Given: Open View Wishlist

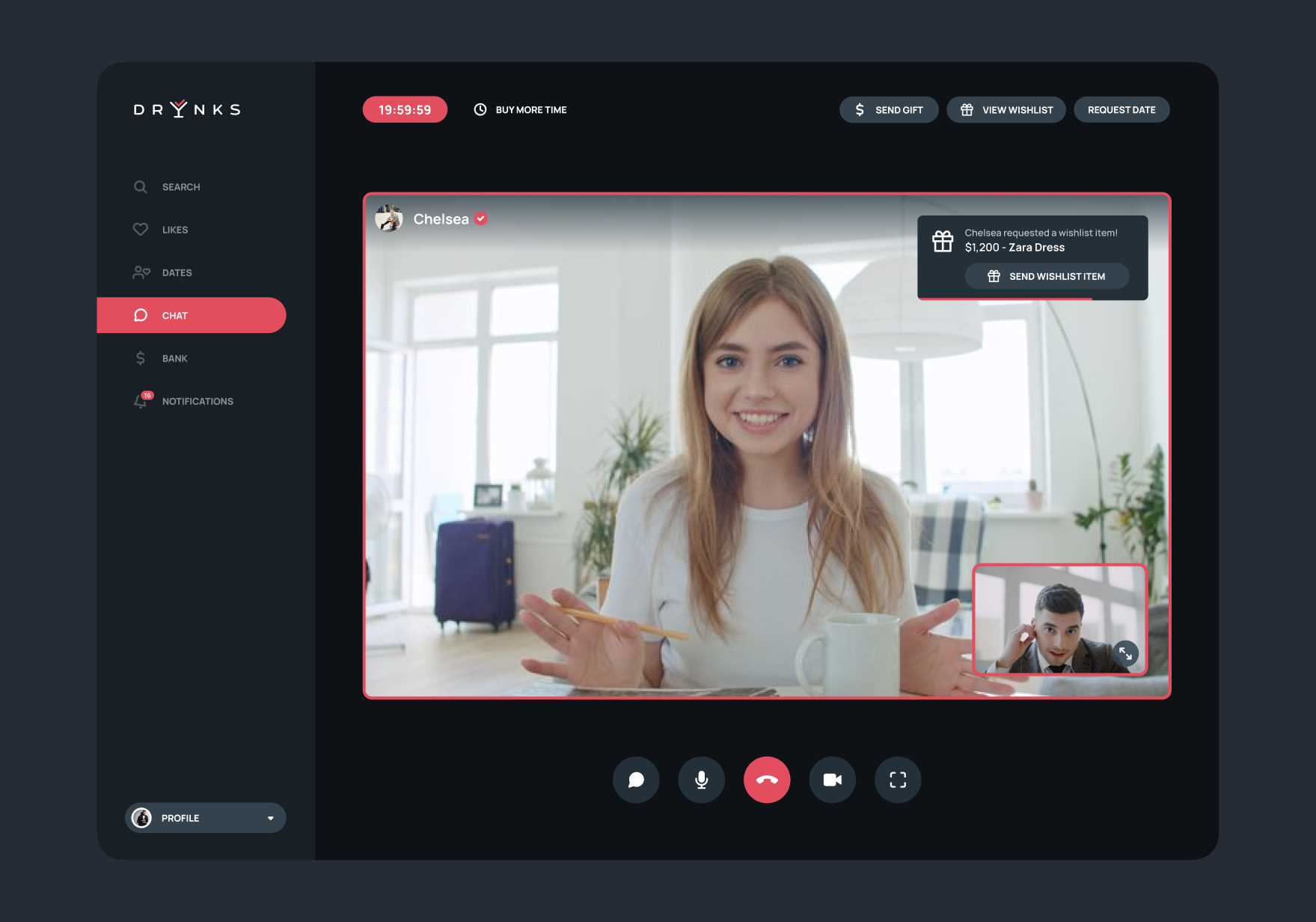Looking at the screenshot, I should coord(1006,109).
